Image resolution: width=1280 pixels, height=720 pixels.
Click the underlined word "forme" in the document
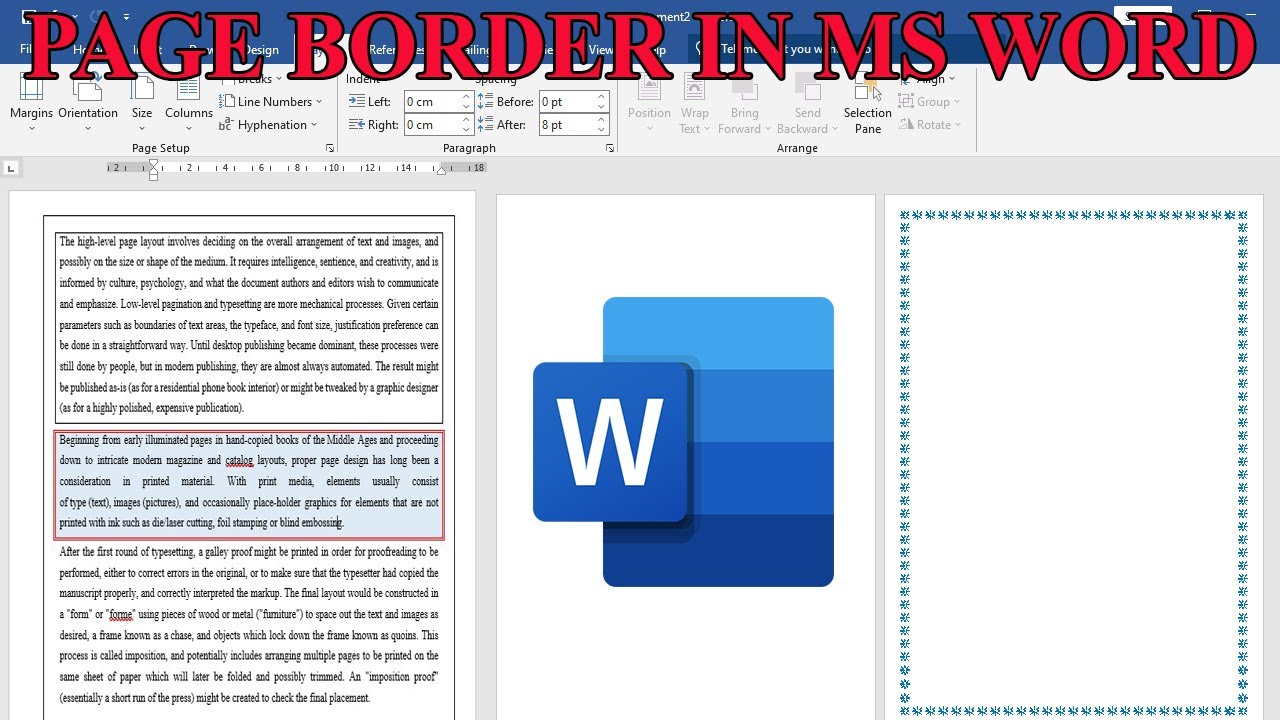120,615
